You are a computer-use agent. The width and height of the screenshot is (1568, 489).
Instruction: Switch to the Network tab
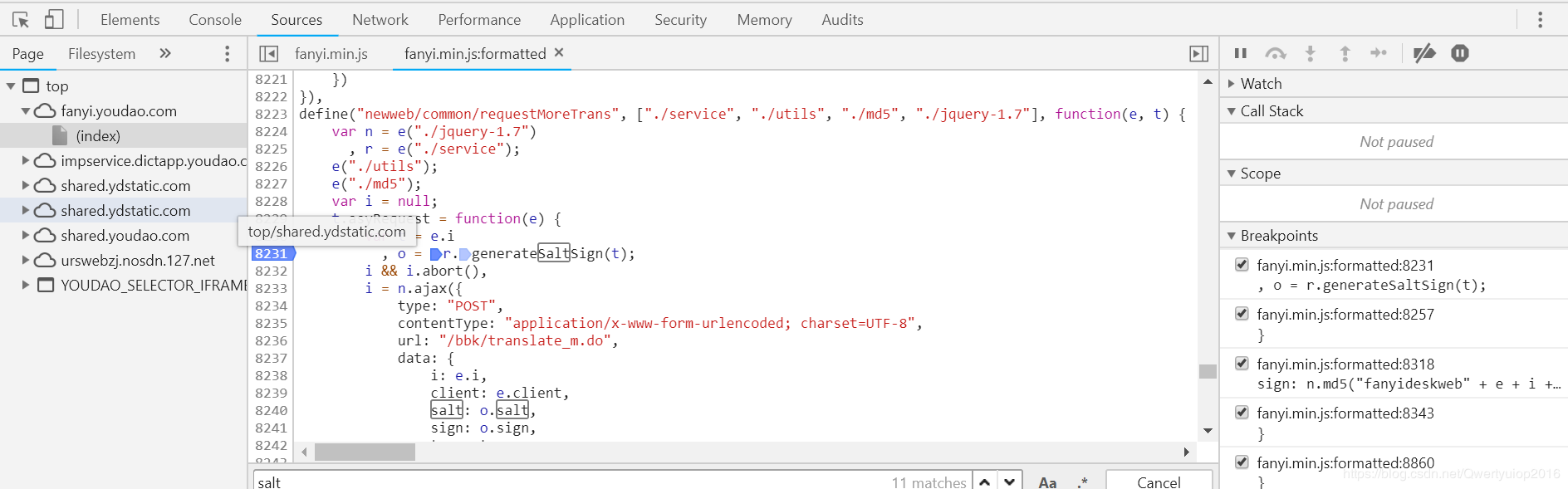[380, 19]
